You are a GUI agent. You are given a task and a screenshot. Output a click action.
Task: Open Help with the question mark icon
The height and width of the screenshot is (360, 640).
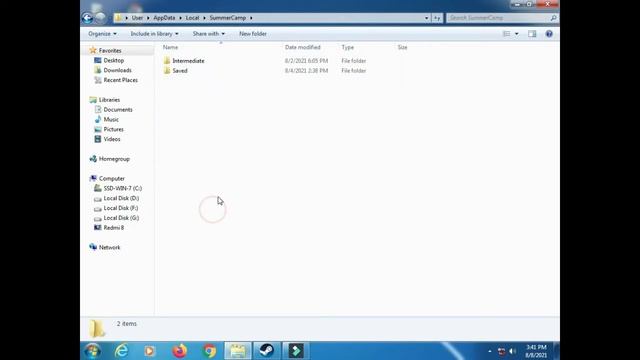pyautogui.click(x=549, y=34)
